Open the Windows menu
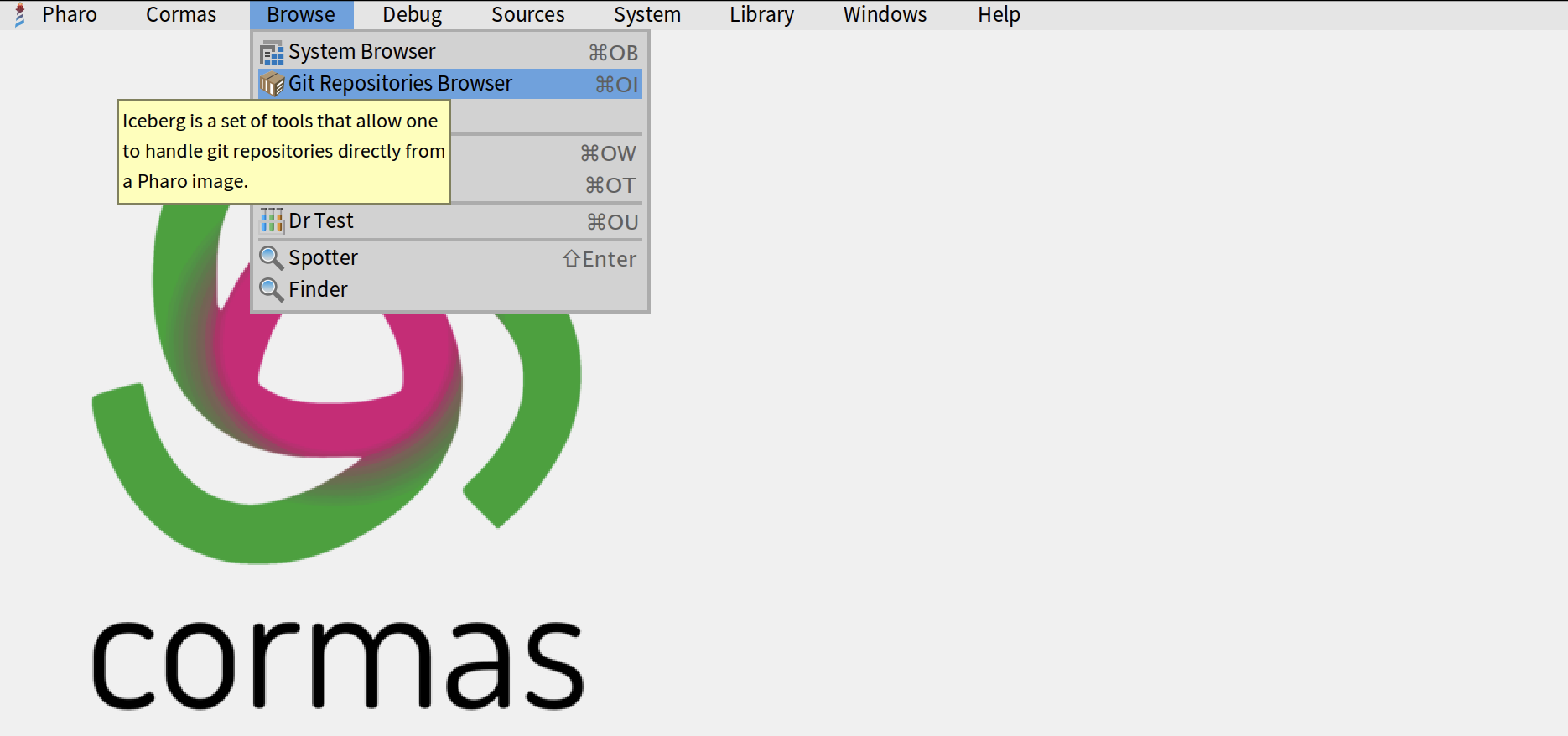 pyautogui.click(x=885, y=15)
